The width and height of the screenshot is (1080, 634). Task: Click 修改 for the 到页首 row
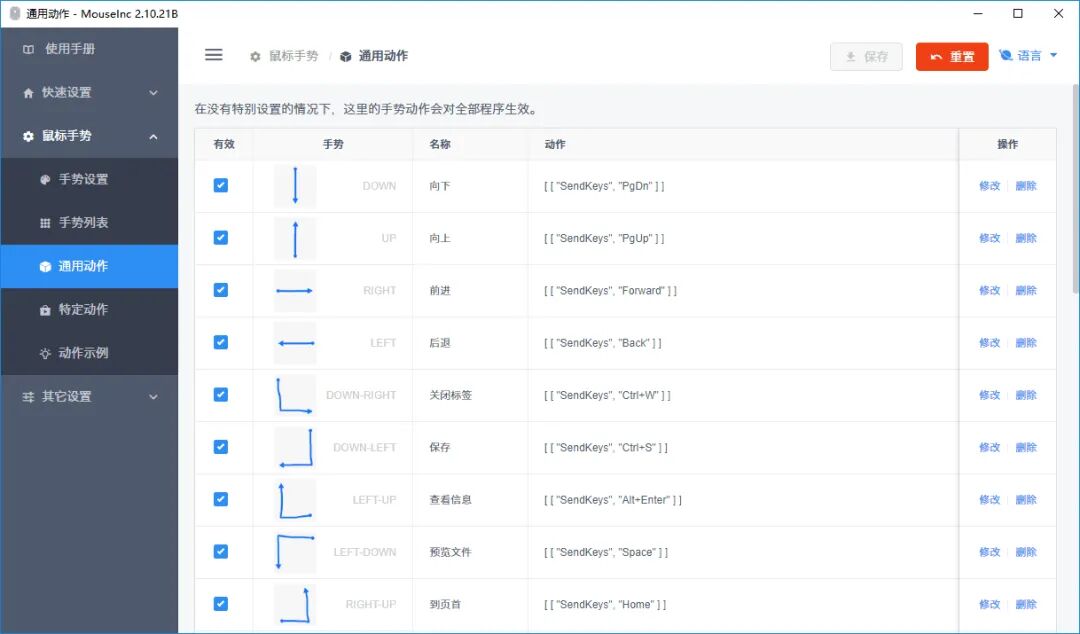click(990, 605)
